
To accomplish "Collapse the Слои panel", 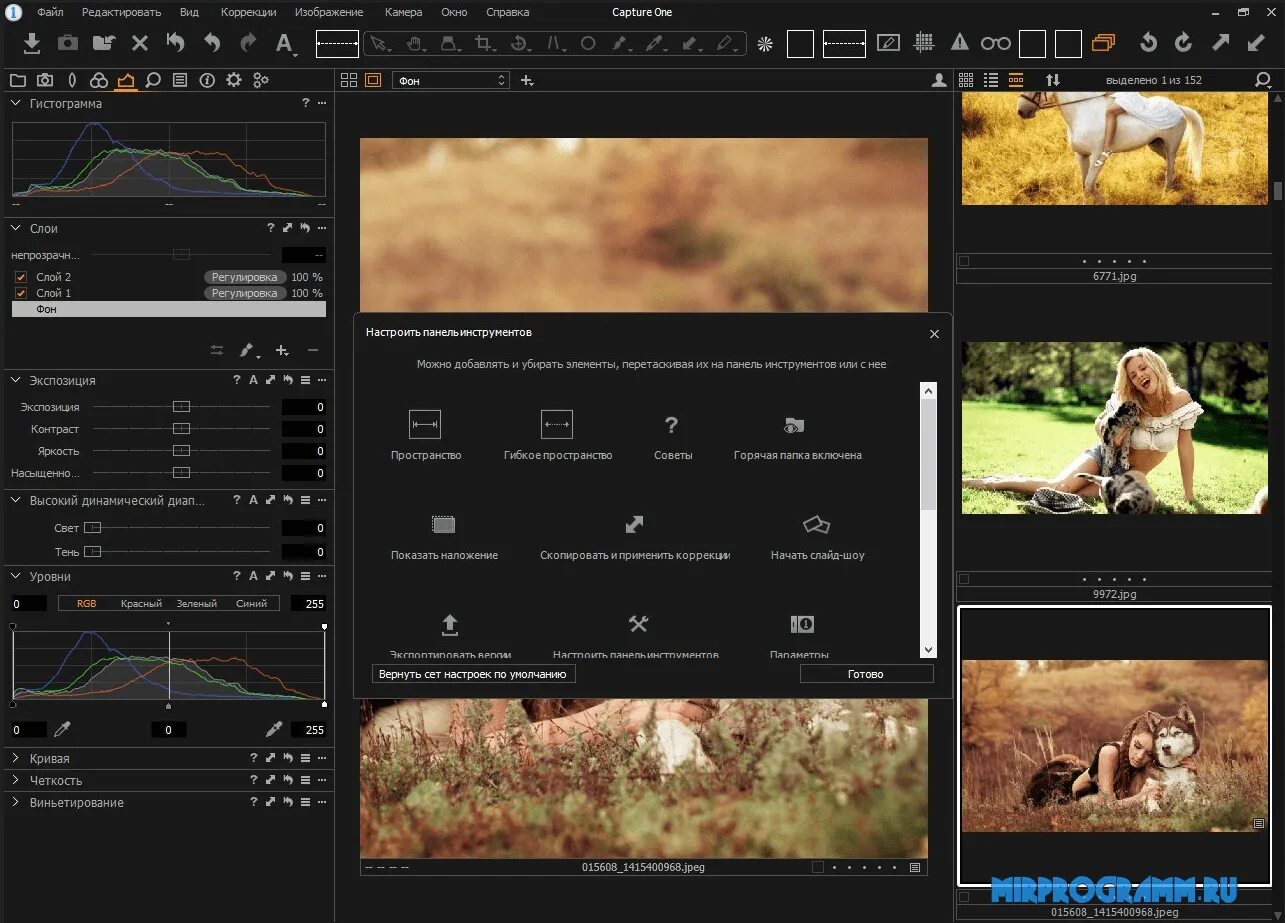I will [x=16, y=228].
